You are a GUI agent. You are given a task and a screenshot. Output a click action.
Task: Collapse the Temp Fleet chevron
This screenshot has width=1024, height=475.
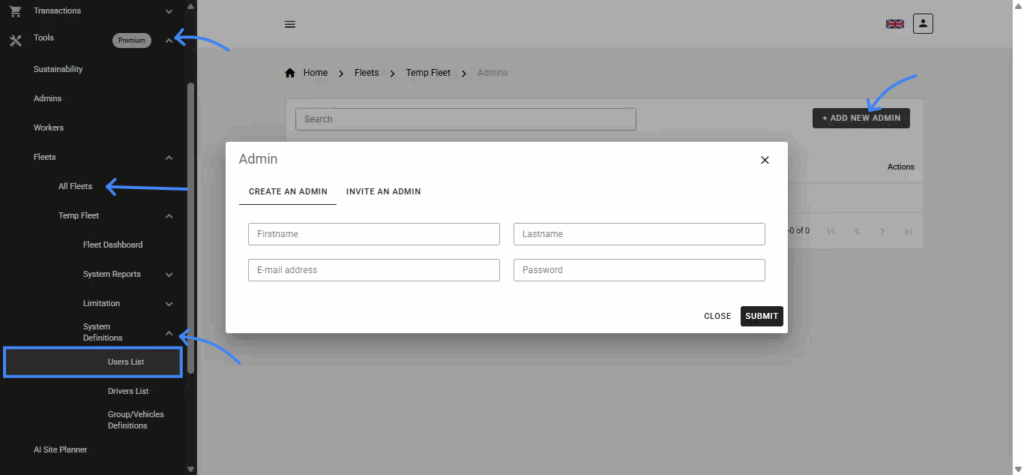click(169, 216)
